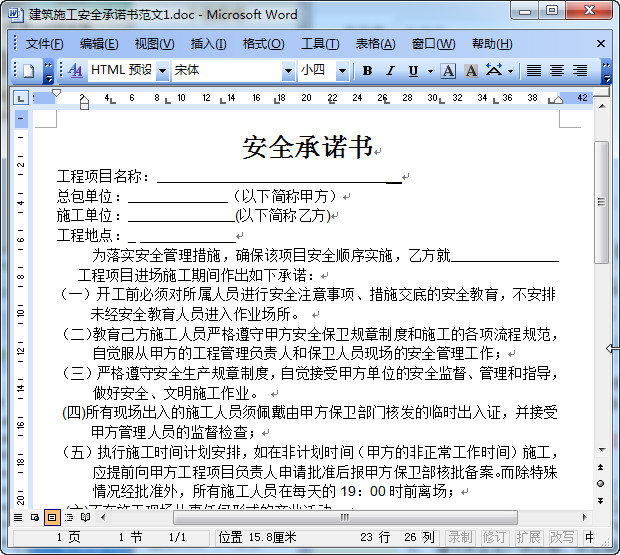Open the standard toolbar options arrow
Image resolution: width=620 pixels, height=555 pixels.
(48, 72)
